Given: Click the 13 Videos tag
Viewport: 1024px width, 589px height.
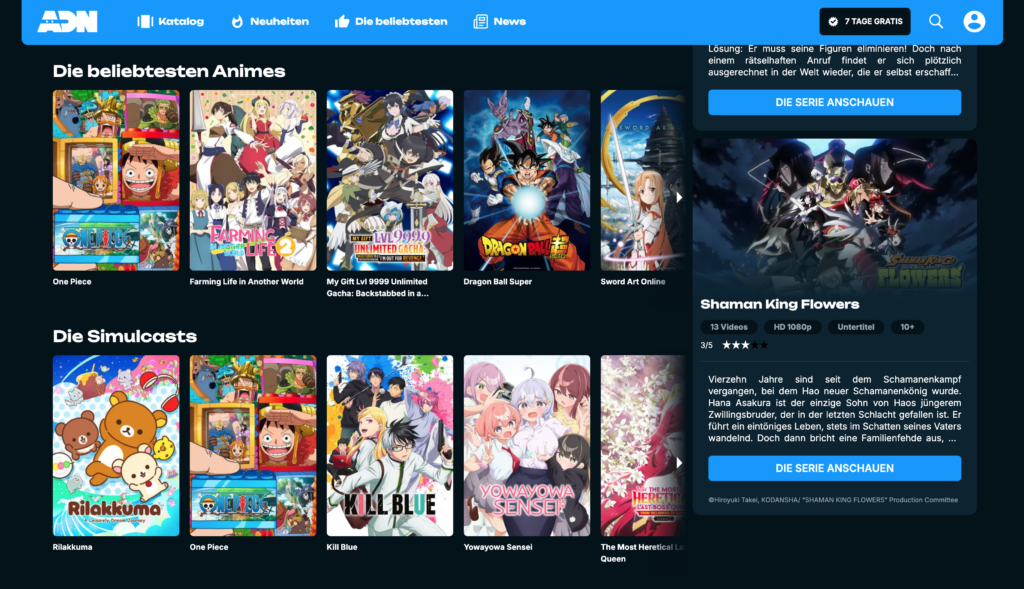Looking at the screenshot, I should click(729, 327).
